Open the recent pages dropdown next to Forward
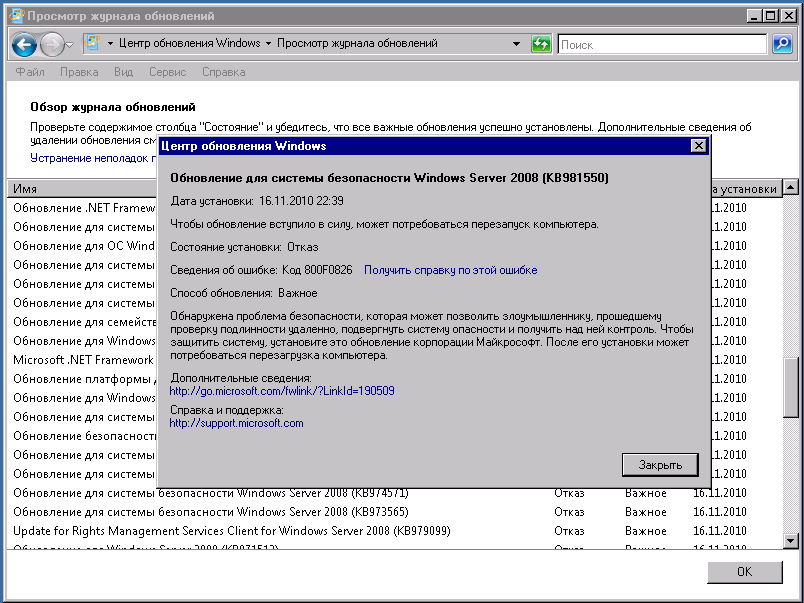Image resolution: width=804 pixels, height=603 pixels. (x=70, y=44)
